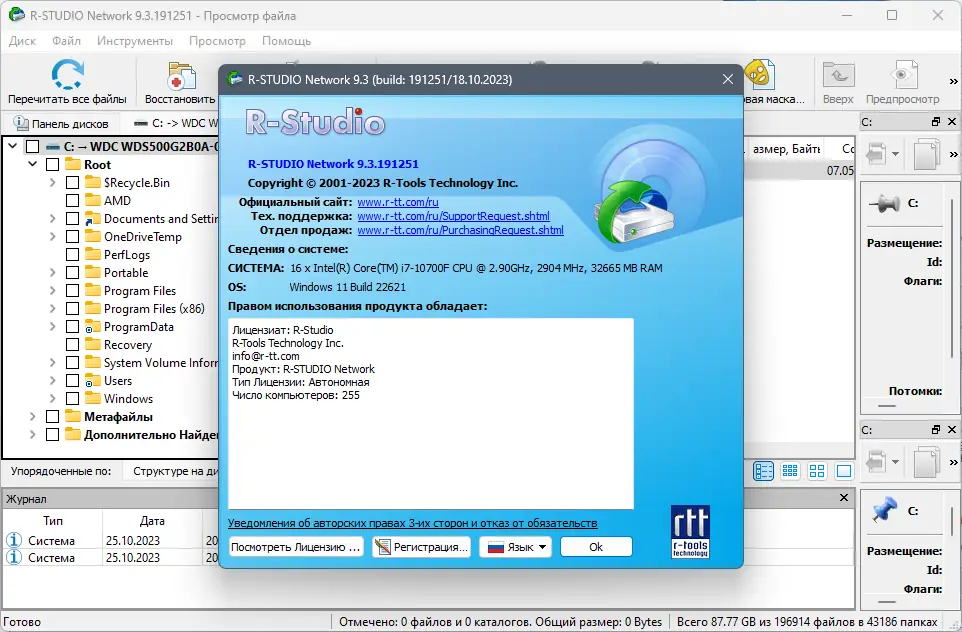
Task: Open the Инструменты menu
Action: click(135, 41)
